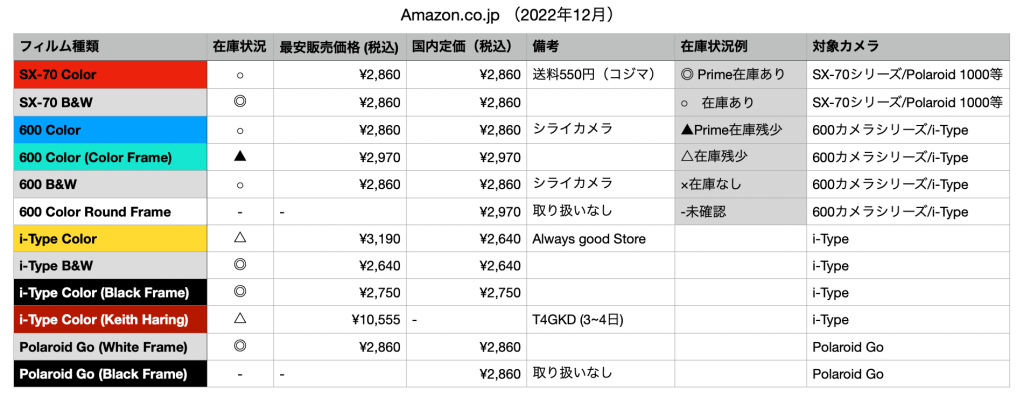1023x404 pixels.
Task: Select the blue 600 Color cell
Action: pyautogui.click(x=110, y=130)
